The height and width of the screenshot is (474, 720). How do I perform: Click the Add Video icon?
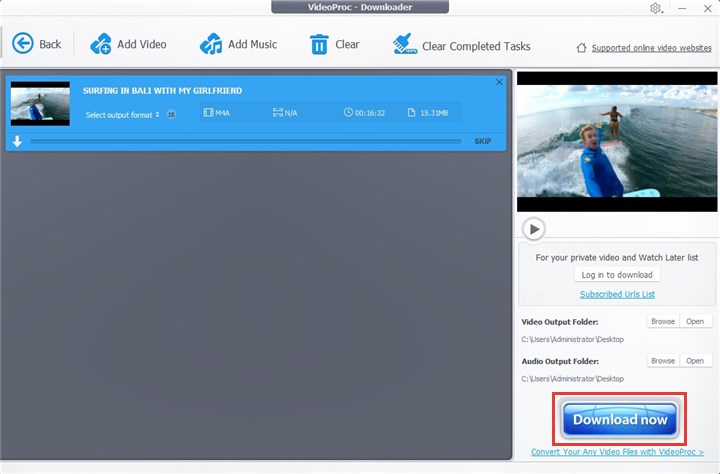pyautogui.click(x=101, y=44)
